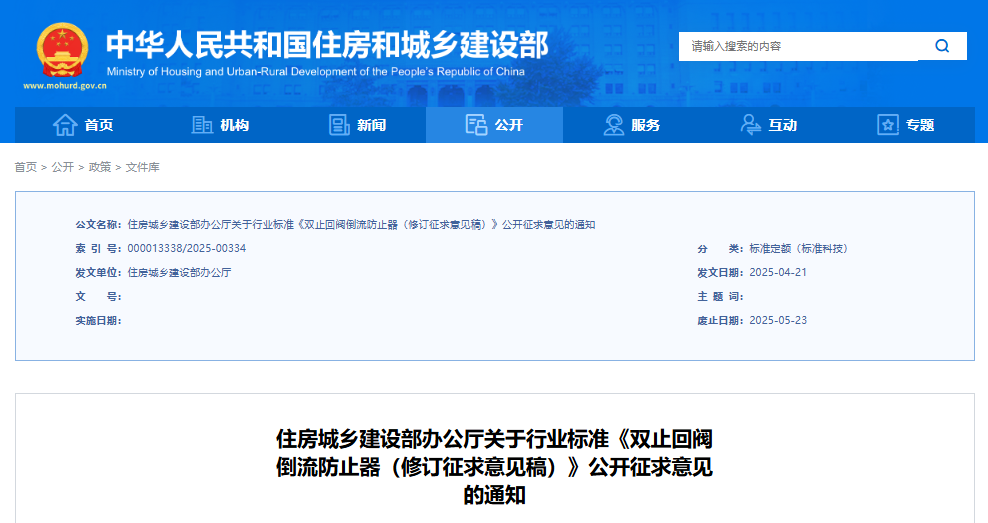Open the 首页 navigation tab
The width and height of the screenshot is (988, 523).
click(84, 125)
